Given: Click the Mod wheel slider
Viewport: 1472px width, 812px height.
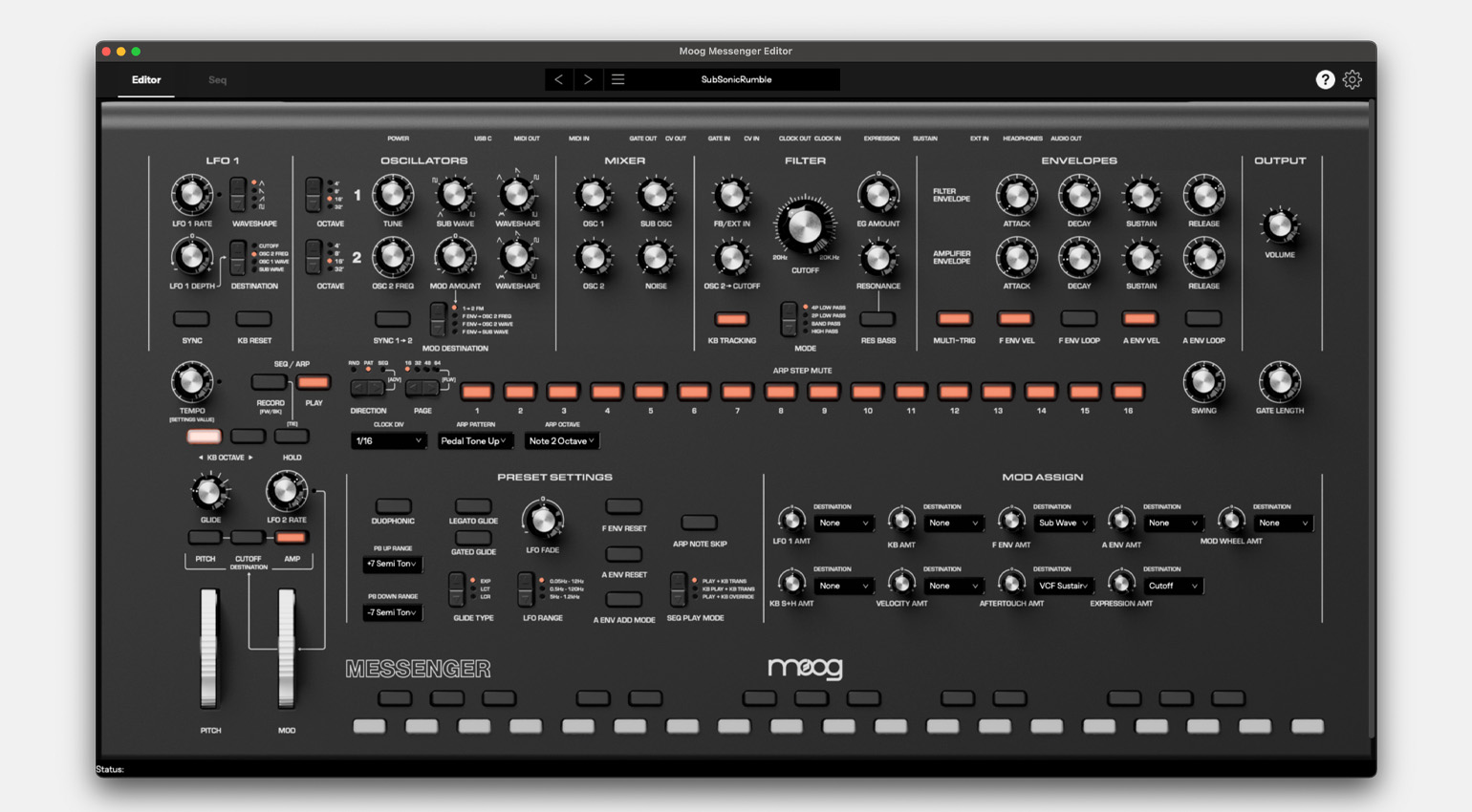Looking at the screenshot, I should click(x=286, y=650).
